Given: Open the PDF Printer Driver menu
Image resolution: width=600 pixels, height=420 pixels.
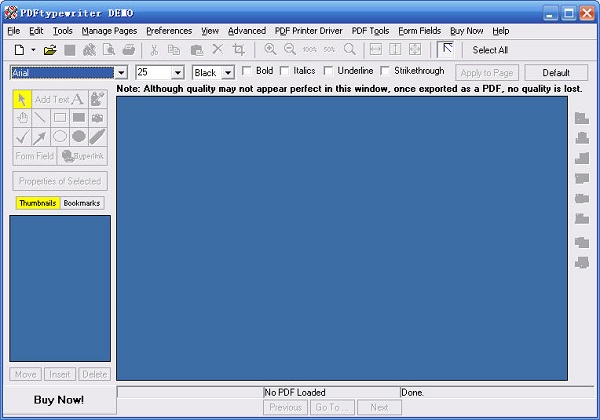Looking at the screenshot, I should (x=308, y=31).
